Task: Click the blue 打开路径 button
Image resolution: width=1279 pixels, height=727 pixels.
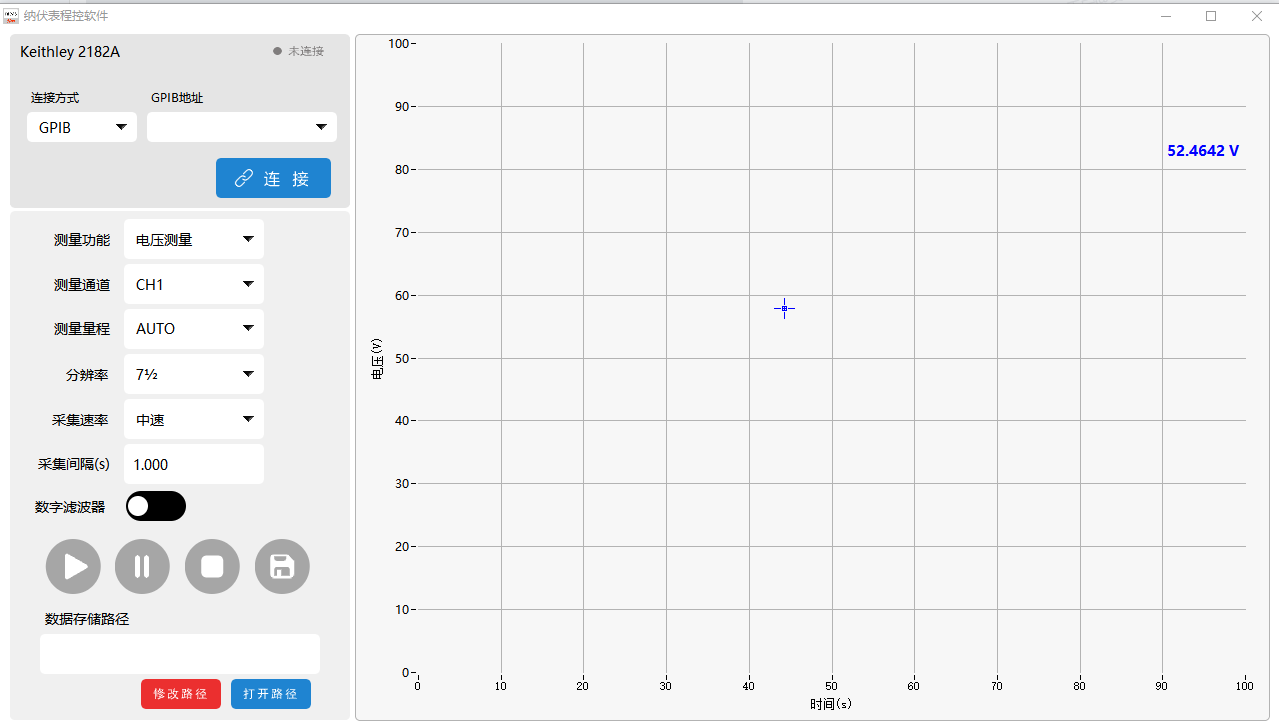Action: click(x=271, y=694)
